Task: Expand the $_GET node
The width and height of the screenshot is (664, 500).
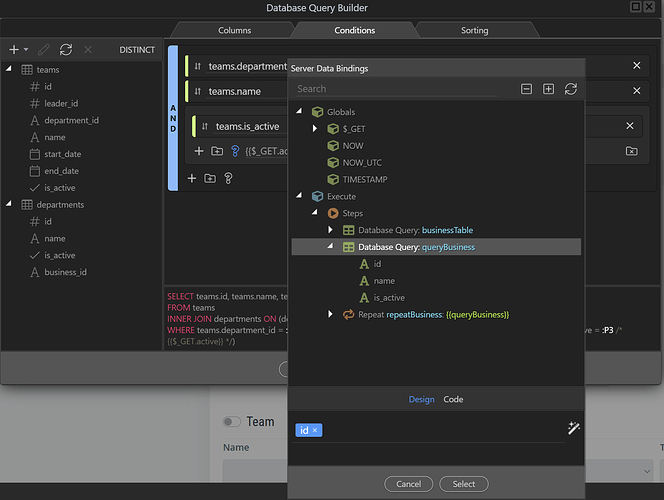Action: pyautogui.click(x=316, y=129)
